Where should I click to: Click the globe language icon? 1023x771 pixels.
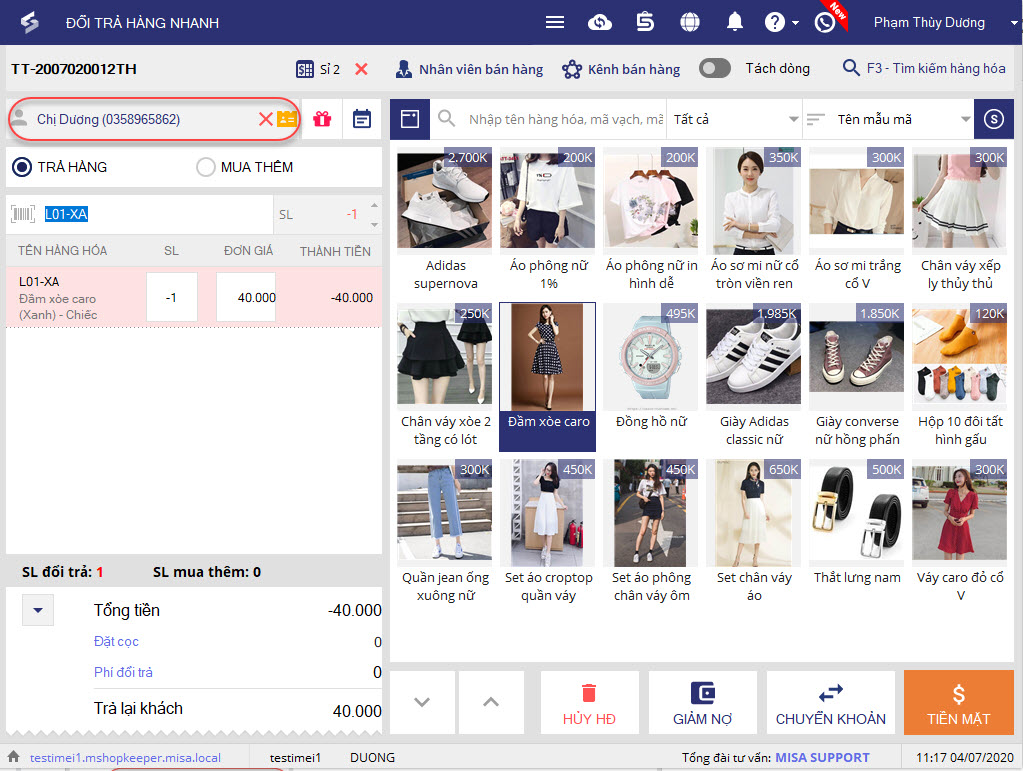[x=690, y=23]
